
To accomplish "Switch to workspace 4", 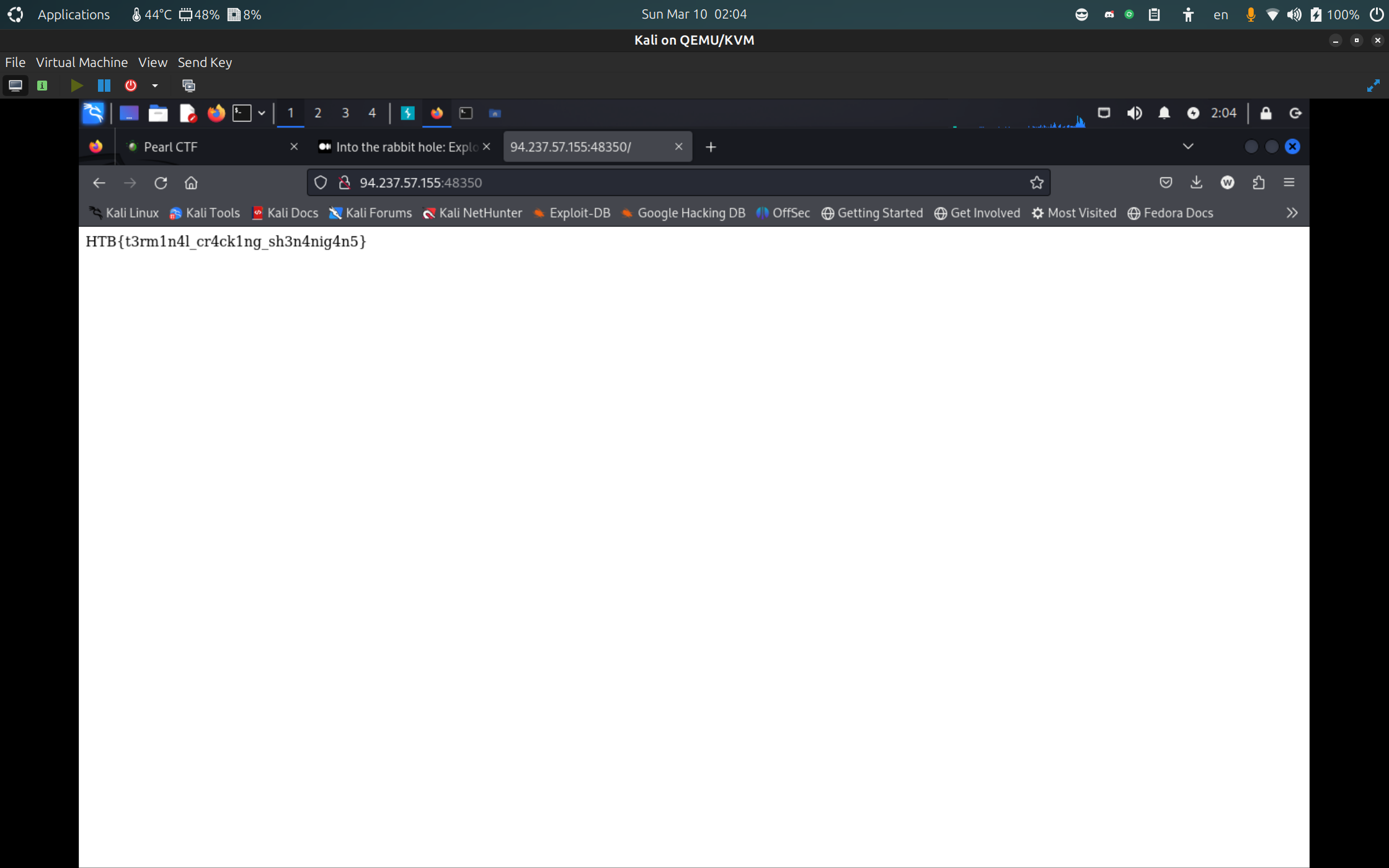I will tap(372, 113).
